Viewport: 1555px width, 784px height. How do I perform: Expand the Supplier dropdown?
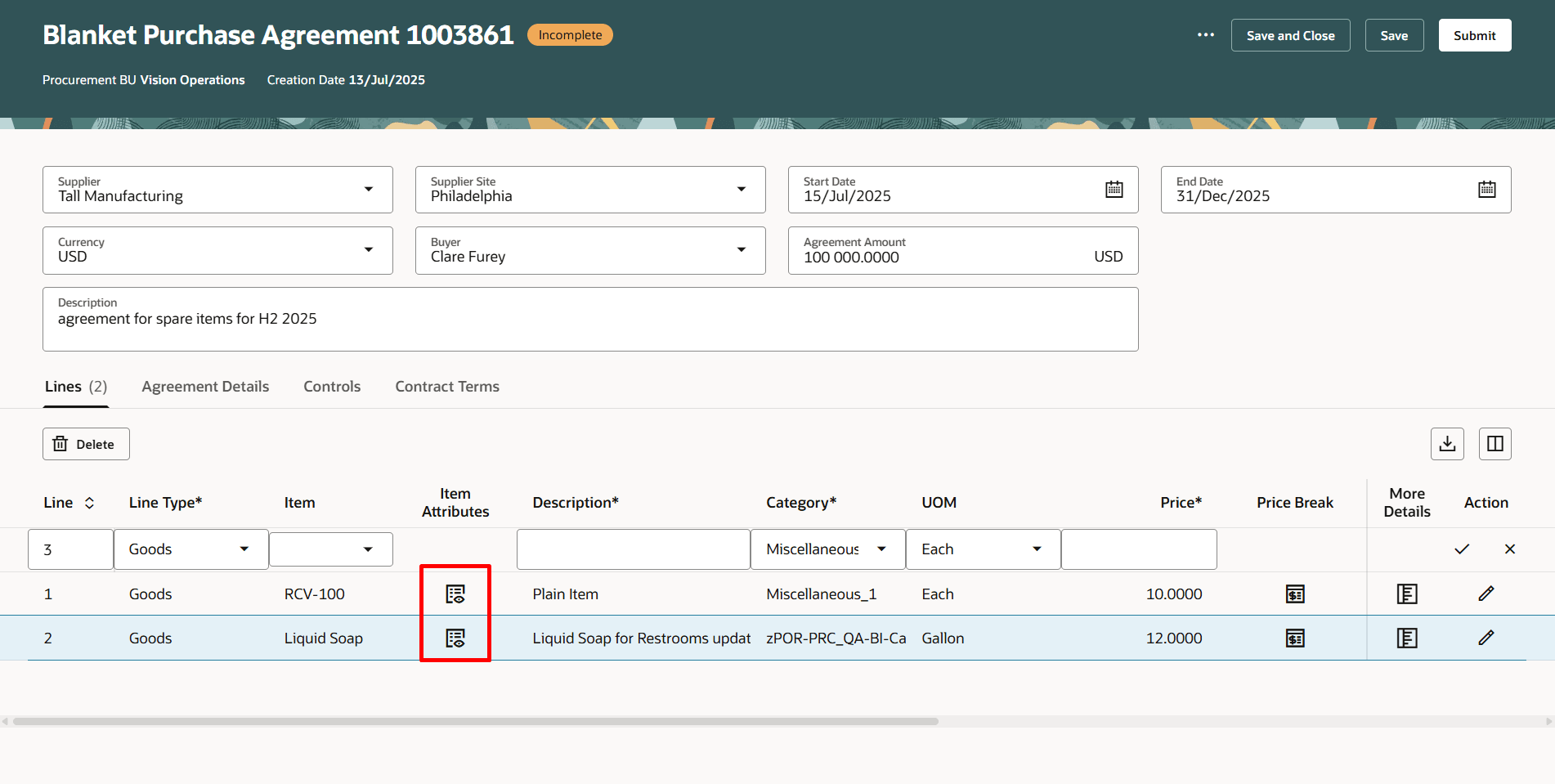click(369, 190)
